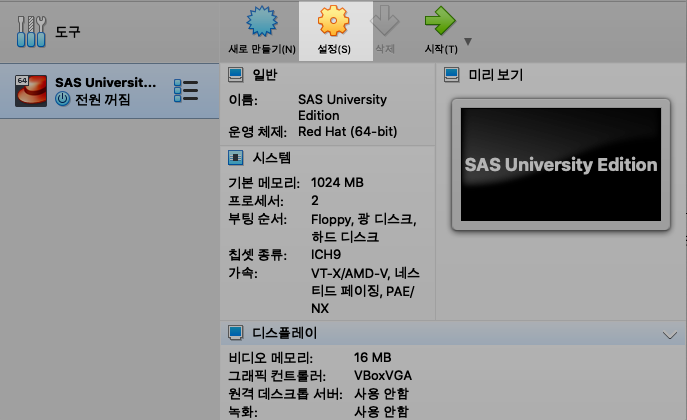Screen dimensions: 687x420
Task: Click the 기본 메모리 label
Action: point(264,183)
